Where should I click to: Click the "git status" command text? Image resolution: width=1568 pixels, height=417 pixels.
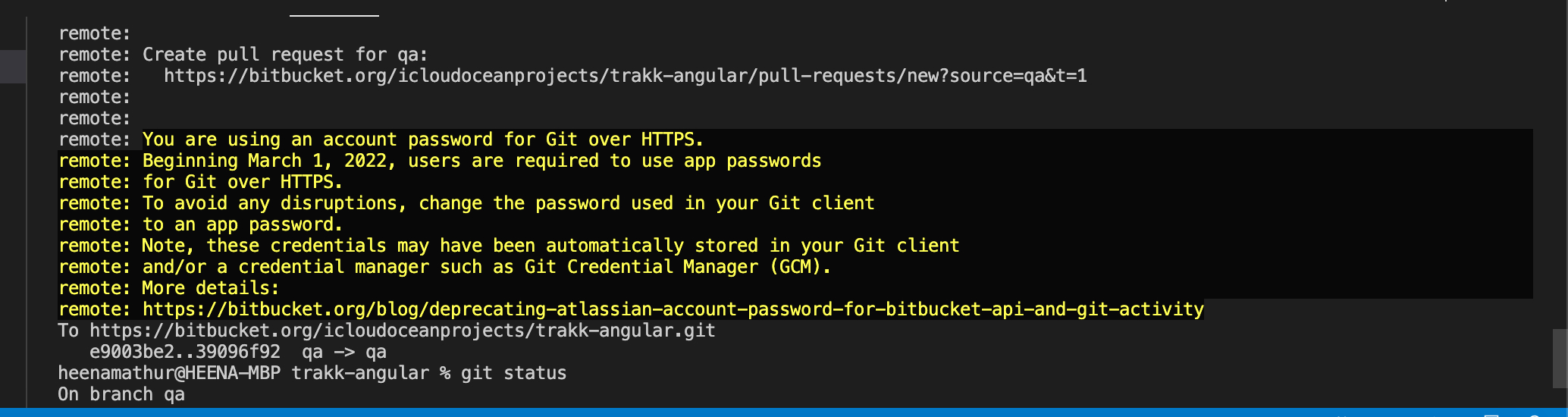coord(513,373)
